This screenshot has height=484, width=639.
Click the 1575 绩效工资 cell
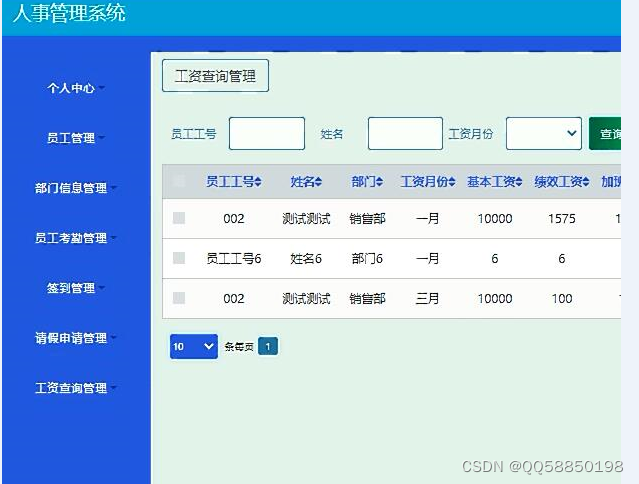(x=562, y=219)
